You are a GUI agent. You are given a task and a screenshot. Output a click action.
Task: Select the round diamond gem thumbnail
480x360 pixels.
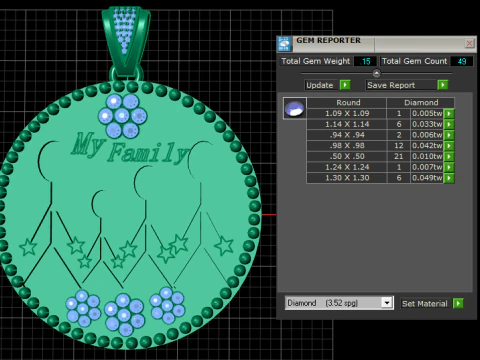click(295, 108)
